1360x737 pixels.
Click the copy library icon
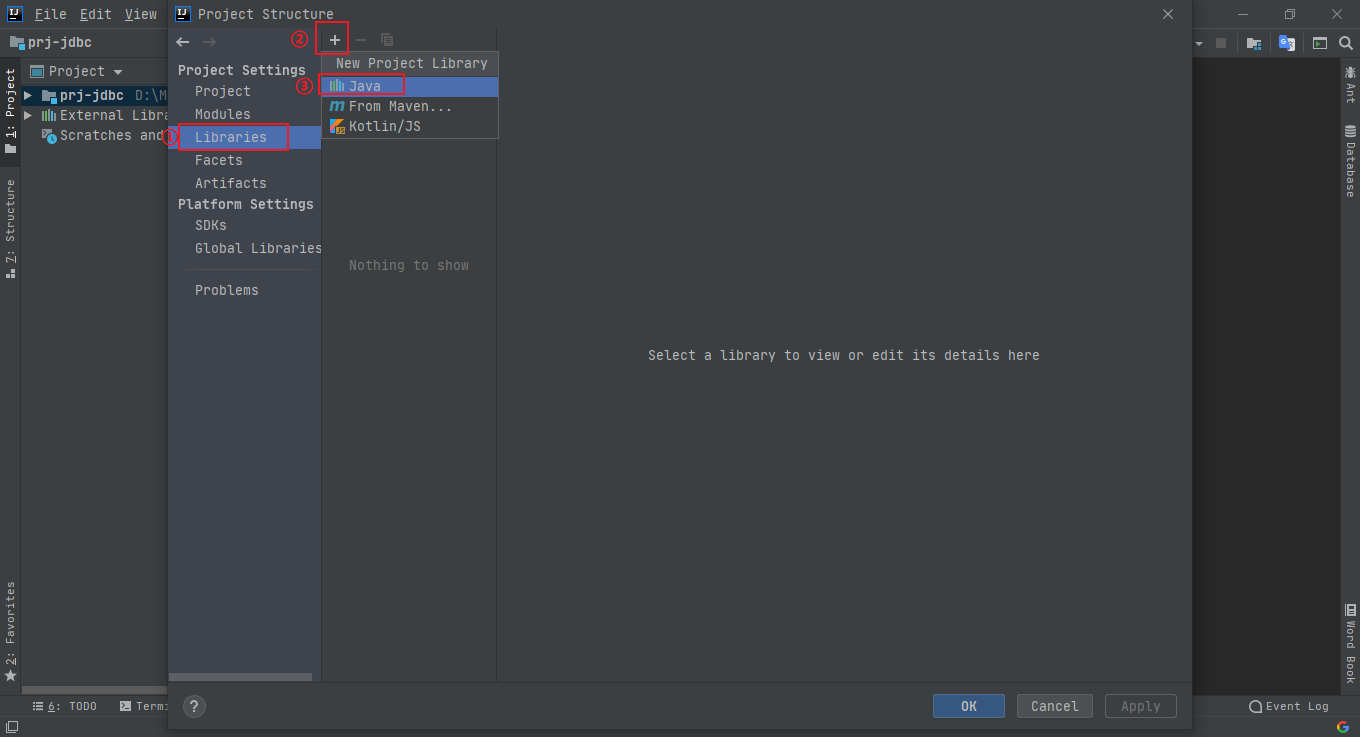387,40
